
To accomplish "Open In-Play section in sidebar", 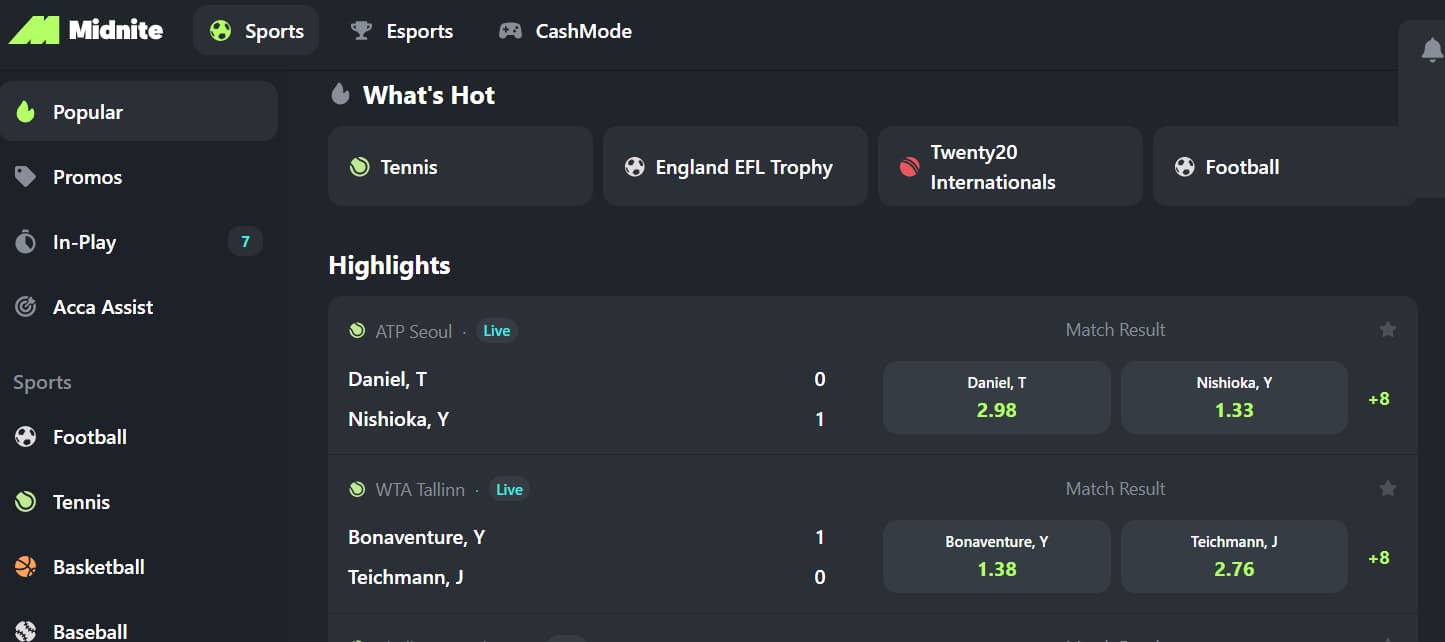I will (85, 242).
